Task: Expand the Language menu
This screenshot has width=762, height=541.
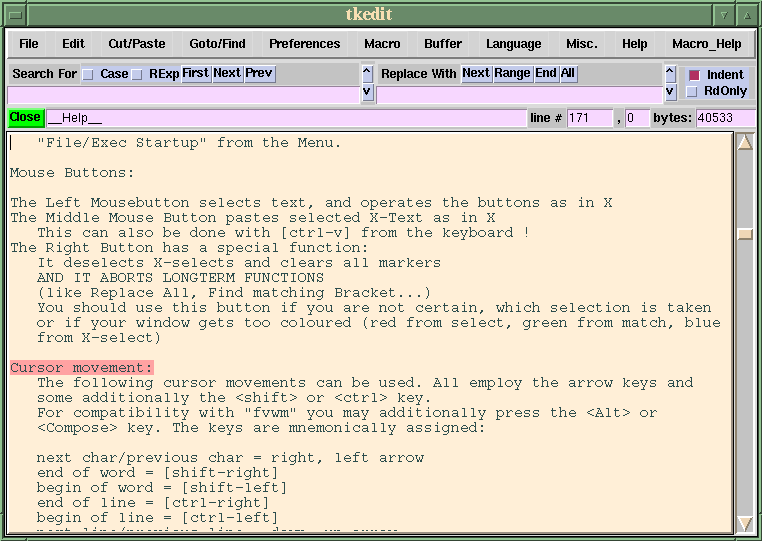Action: coord(513,44)
